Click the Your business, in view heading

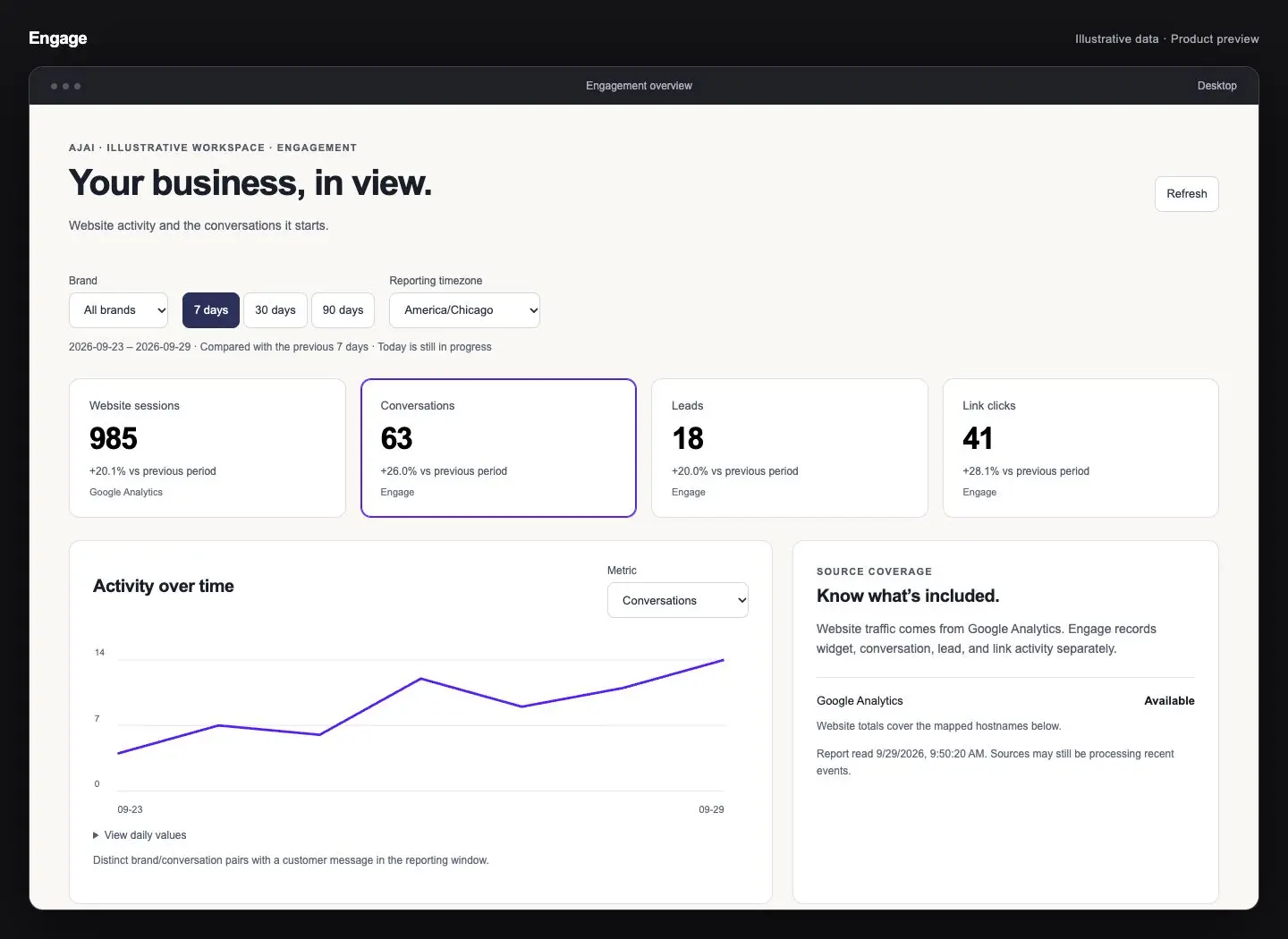(x=250, y=183)
